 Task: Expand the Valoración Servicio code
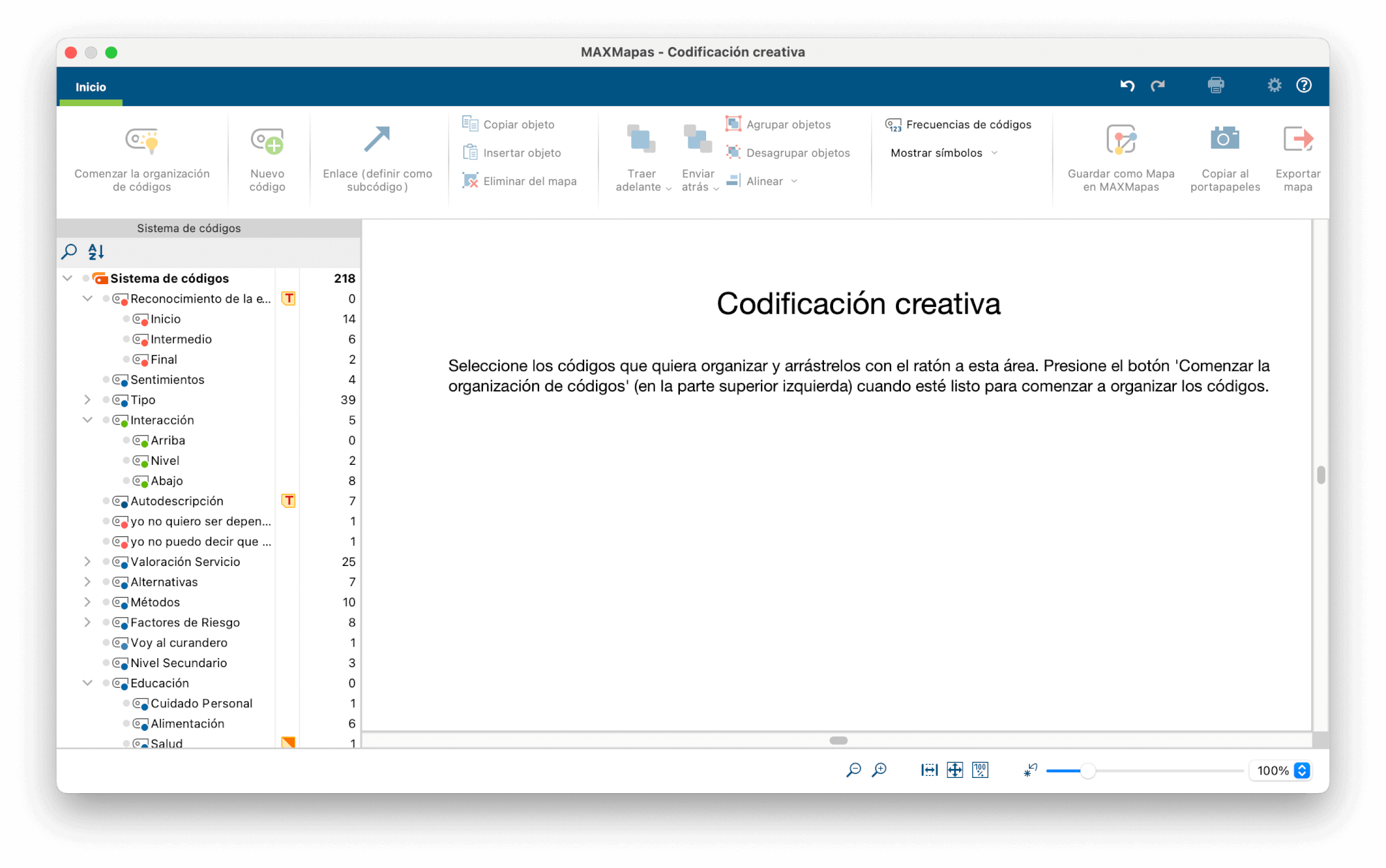click(87, 561)
